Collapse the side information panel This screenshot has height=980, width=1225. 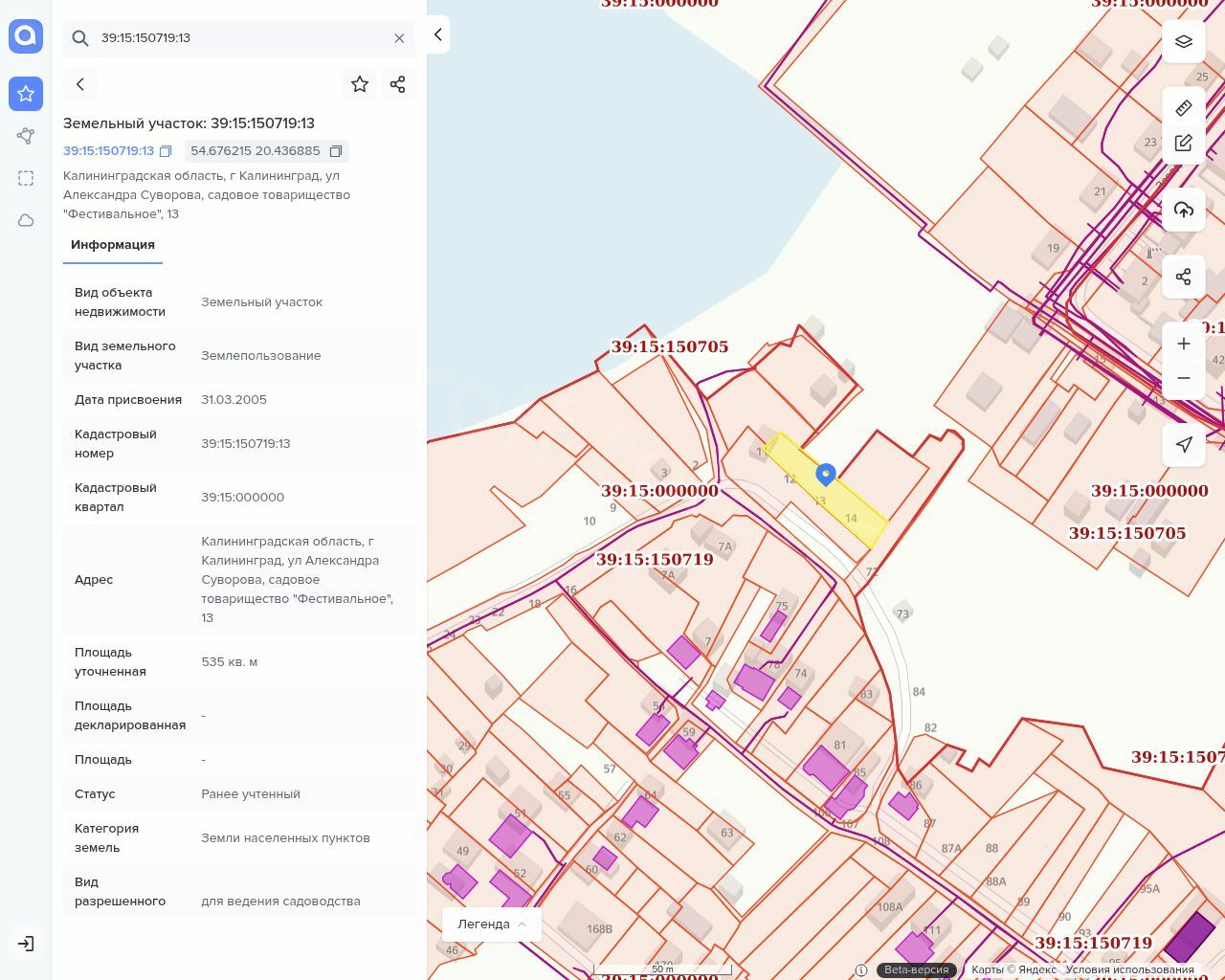[438, 34]
